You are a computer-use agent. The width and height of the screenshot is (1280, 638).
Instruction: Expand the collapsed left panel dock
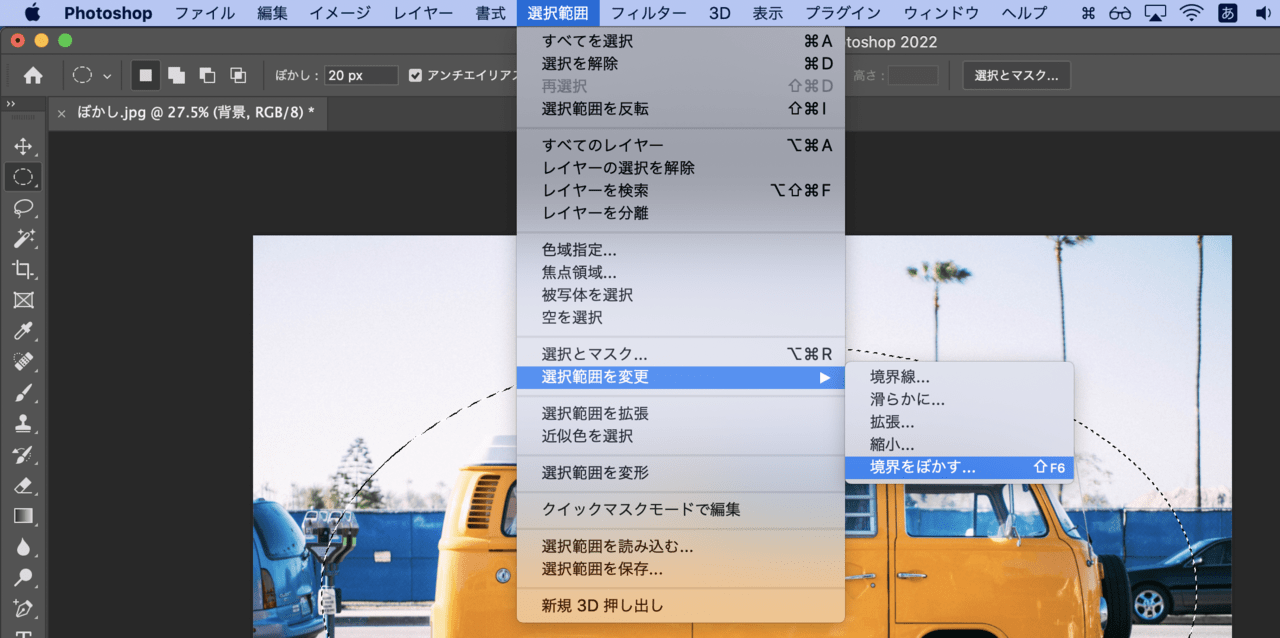point(10,103)
